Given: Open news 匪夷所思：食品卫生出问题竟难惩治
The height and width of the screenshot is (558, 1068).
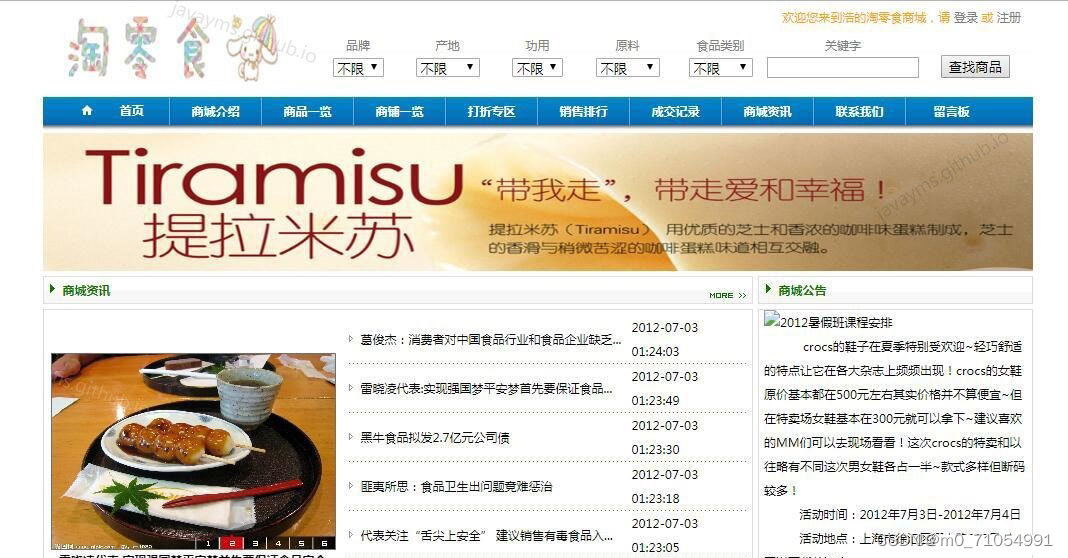Looking at the screenshot, I should (456, 486).
